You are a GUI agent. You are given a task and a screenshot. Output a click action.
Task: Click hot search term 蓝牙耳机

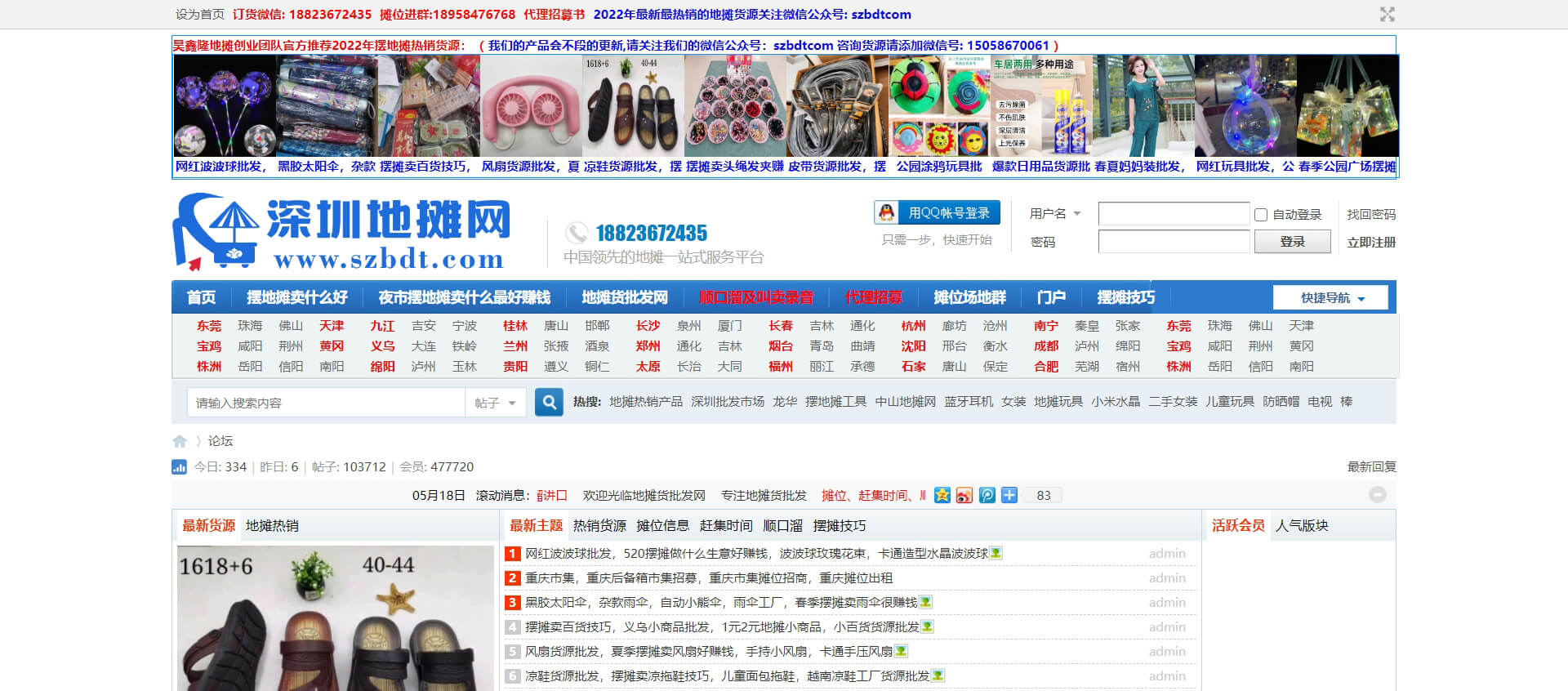tap(969, 402)
